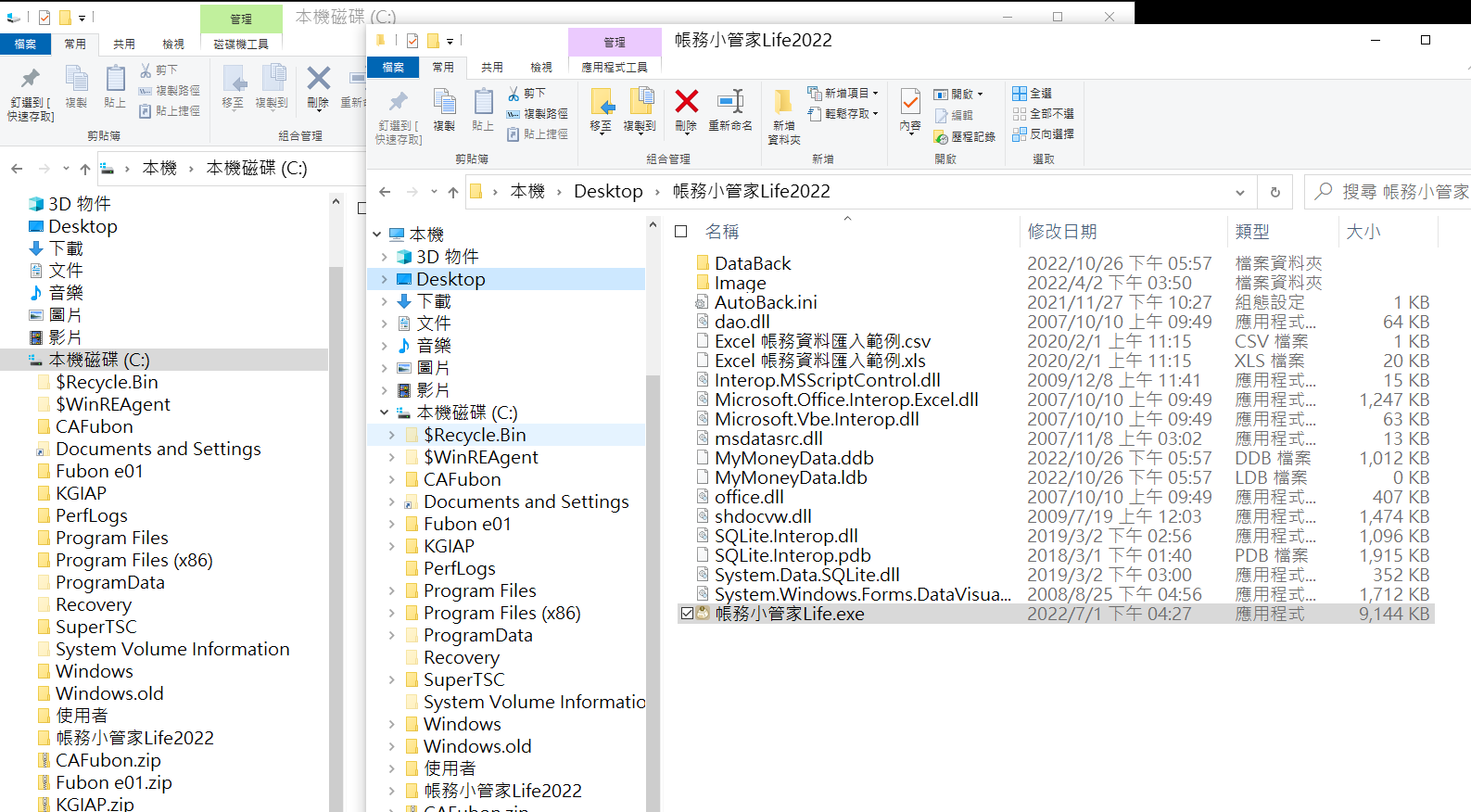Expand CAFubon node in front window tree
This screenshot has width=1471, height=812.
coord(392,479)
